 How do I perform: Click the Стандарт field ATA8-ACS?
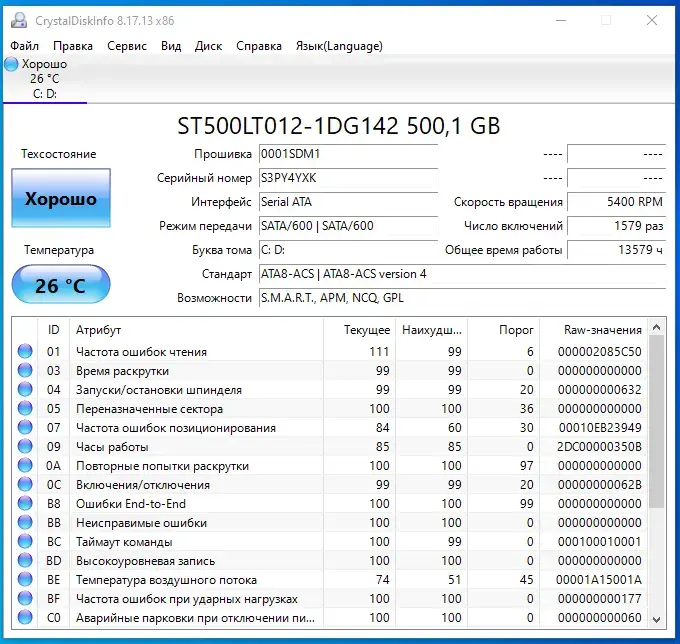click(x=462, y=274)
